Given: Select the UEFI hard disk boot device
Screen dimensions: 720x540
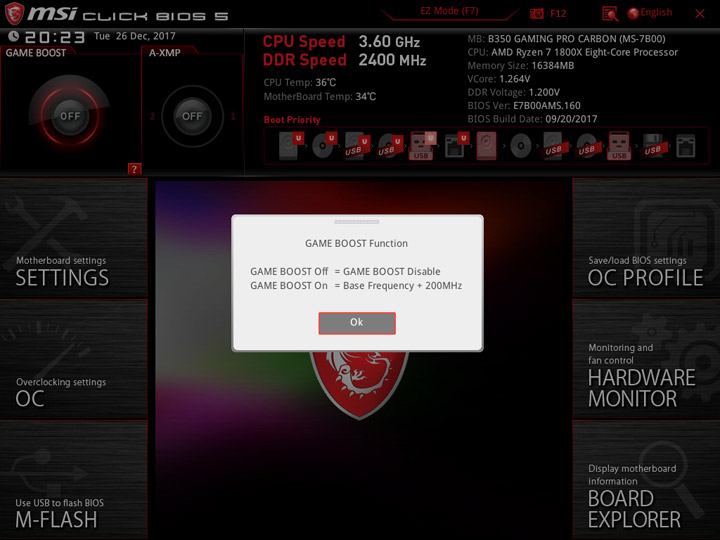Looking at the screenshot, I should 291,146.
